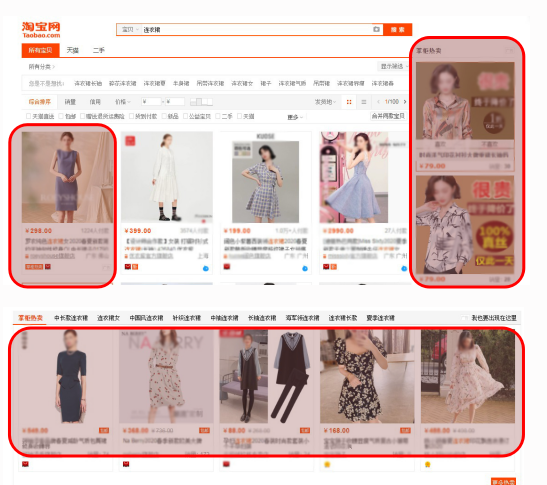Toggle the 公益宝贝 checkbox
Viewport: 547px width, 485px height.
click(x=185, y=116)
